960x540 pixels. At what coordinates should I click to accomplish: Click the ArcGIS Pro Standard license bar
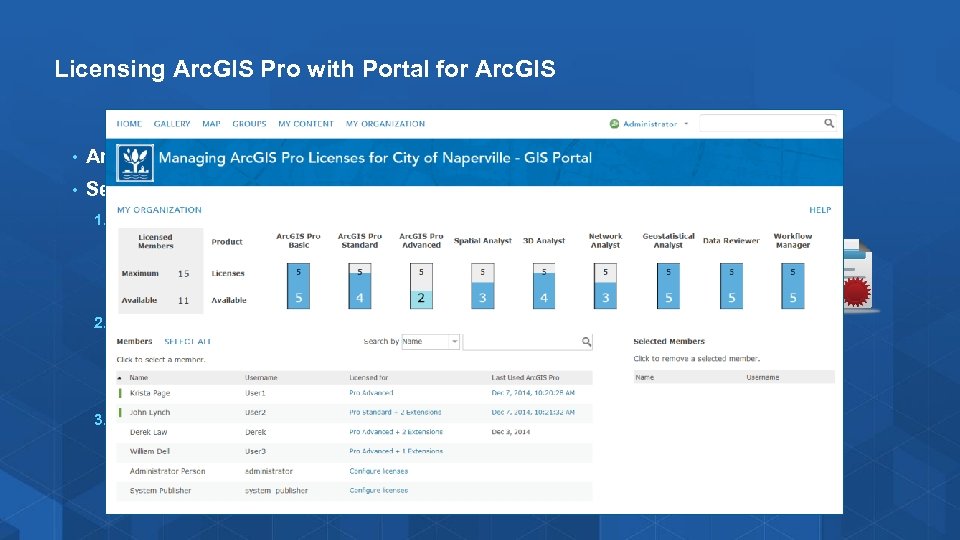point(359,286)
